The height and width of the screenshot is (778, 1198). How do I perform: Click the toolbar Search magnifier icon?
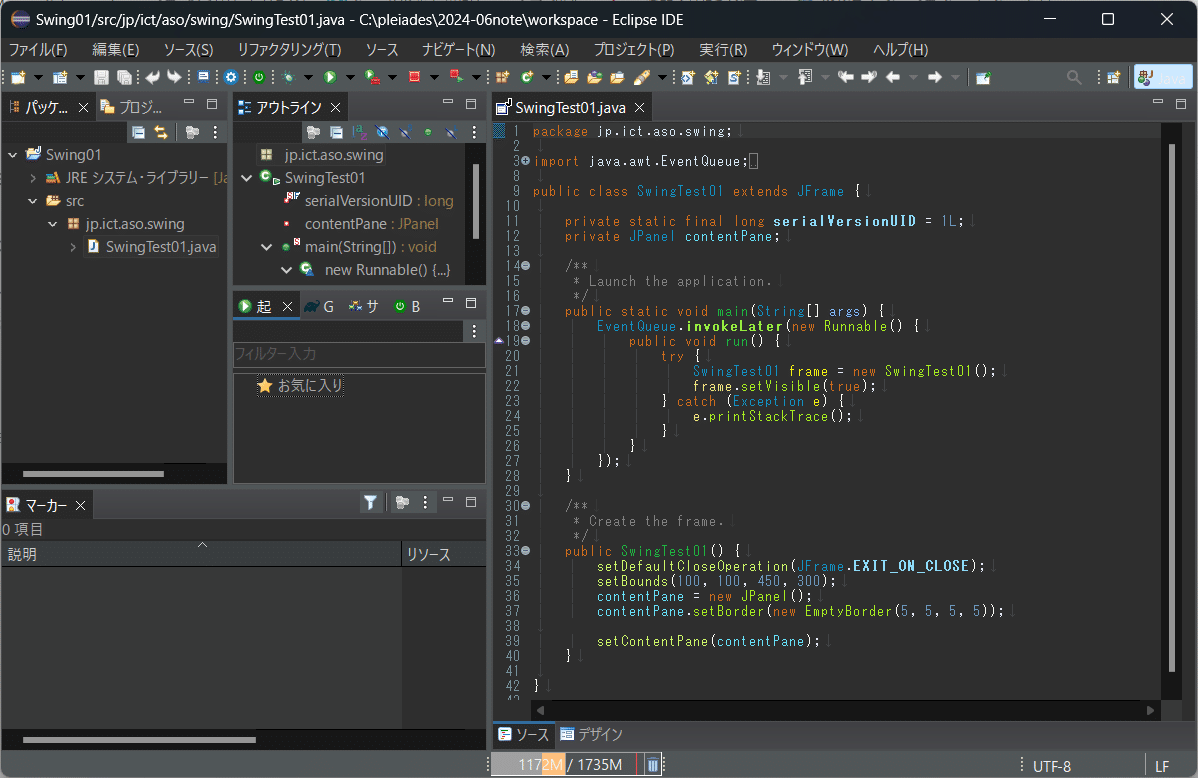coord(1074,77)
